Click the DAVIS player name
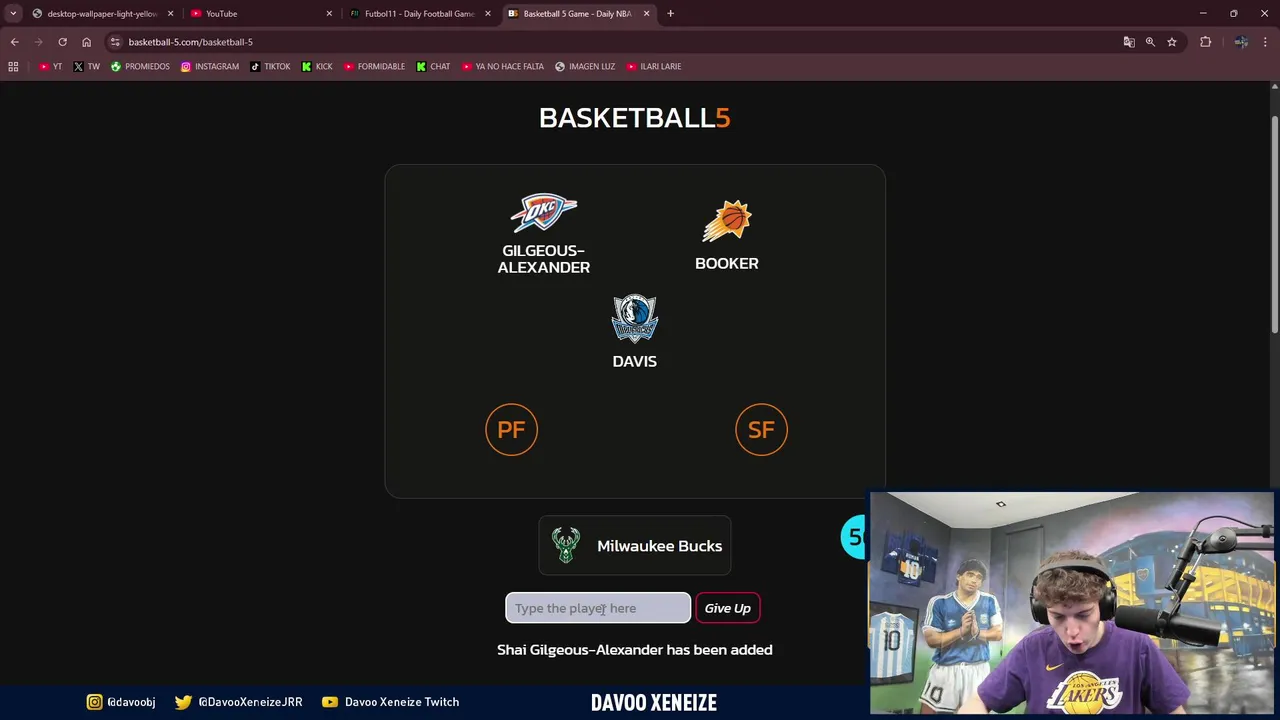This screenshot has height=720, width=1280. coord(635,361)
